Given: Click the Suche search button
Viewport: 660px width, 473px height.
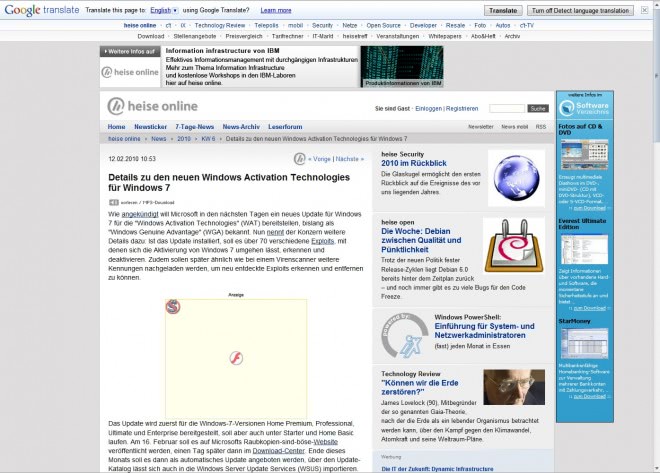Looking at the screenshot, I should click(x=538, y=108).
